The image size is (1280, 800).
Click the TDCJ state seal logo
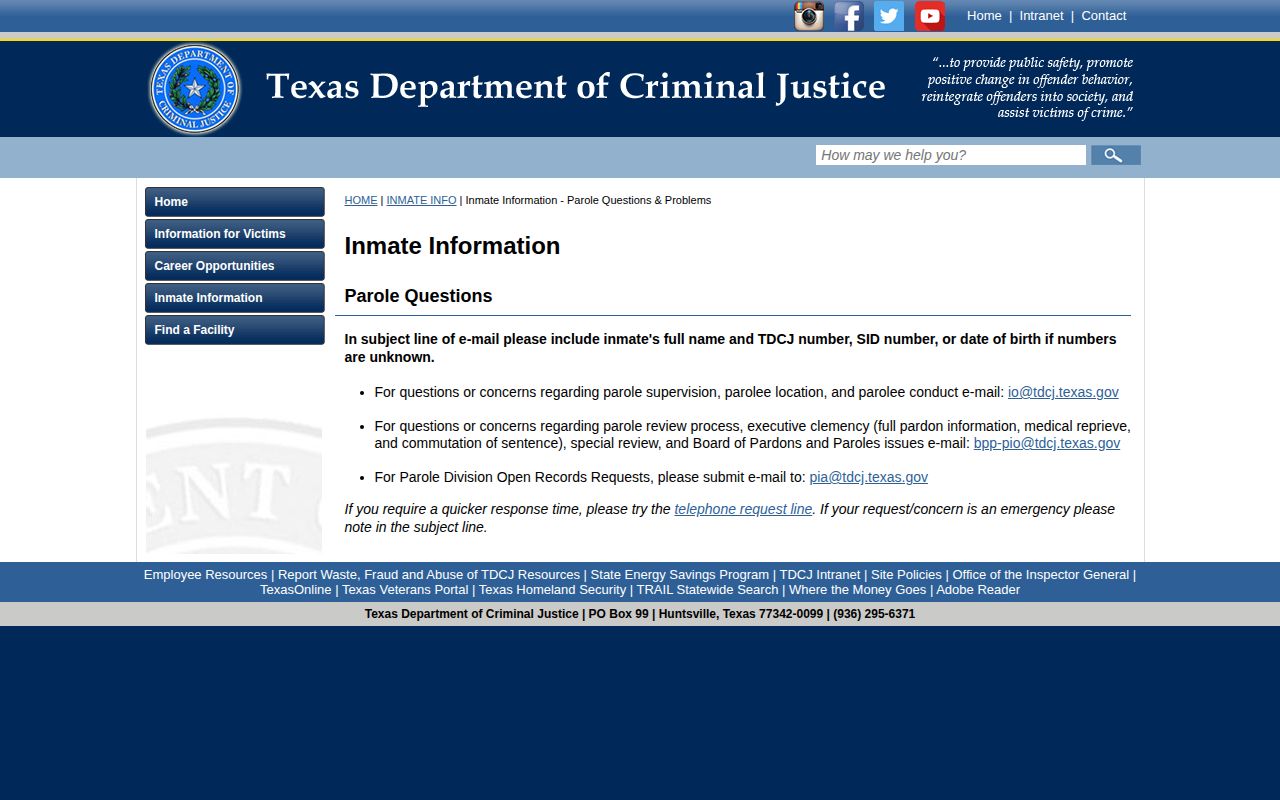tap(195, 89)
